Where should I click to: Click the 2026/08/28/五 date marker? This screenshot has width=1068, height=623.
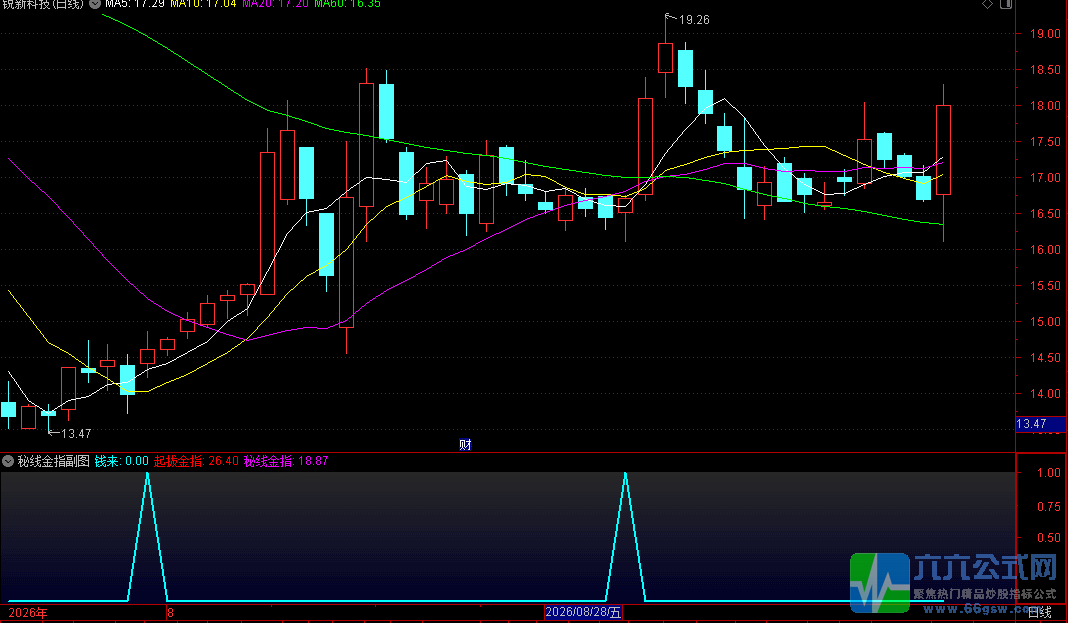(x=584, y=612)
